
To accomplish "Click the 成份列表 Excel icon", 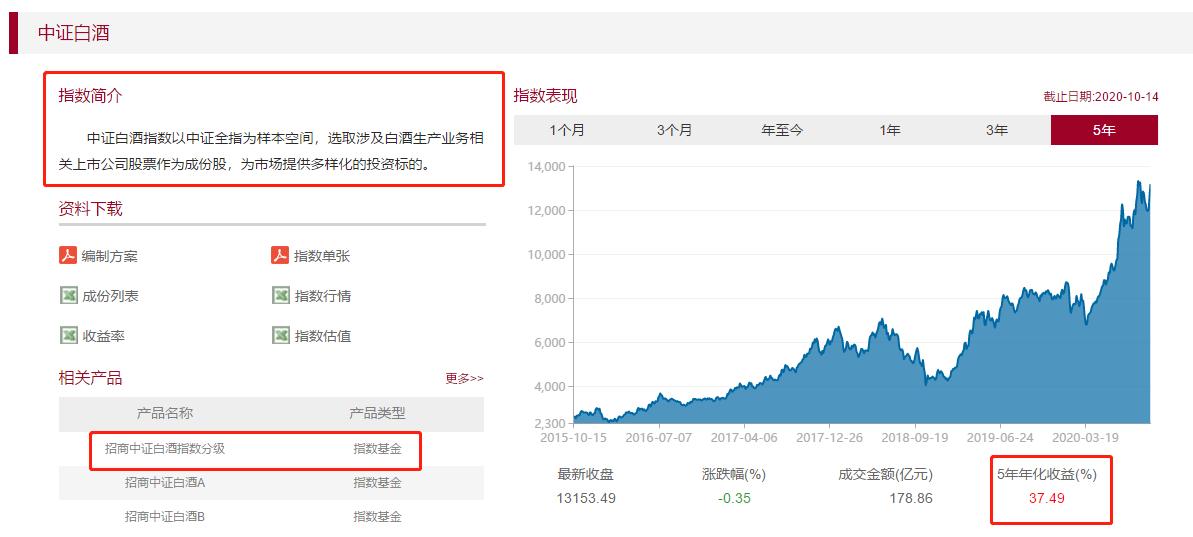I will pyautogui.click(x=68, y=295).
